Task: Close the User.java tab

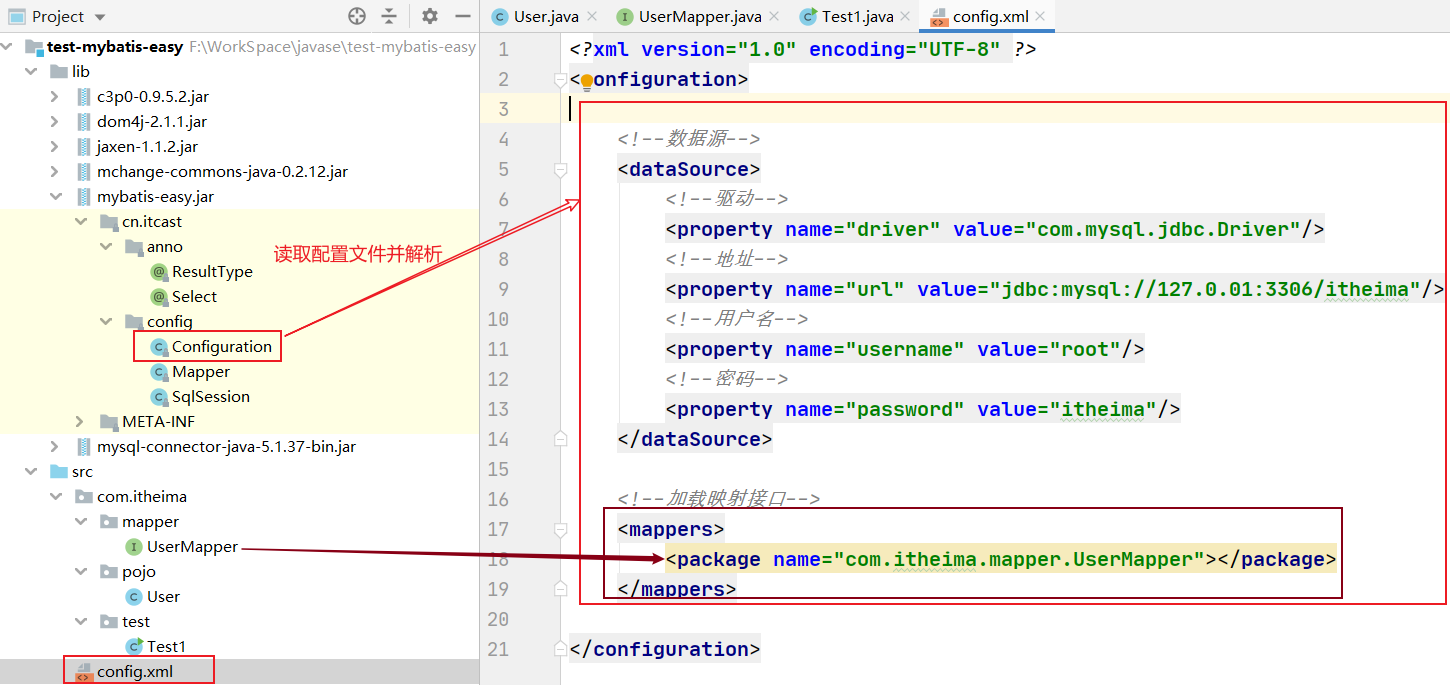Action: tap(592, 17)
